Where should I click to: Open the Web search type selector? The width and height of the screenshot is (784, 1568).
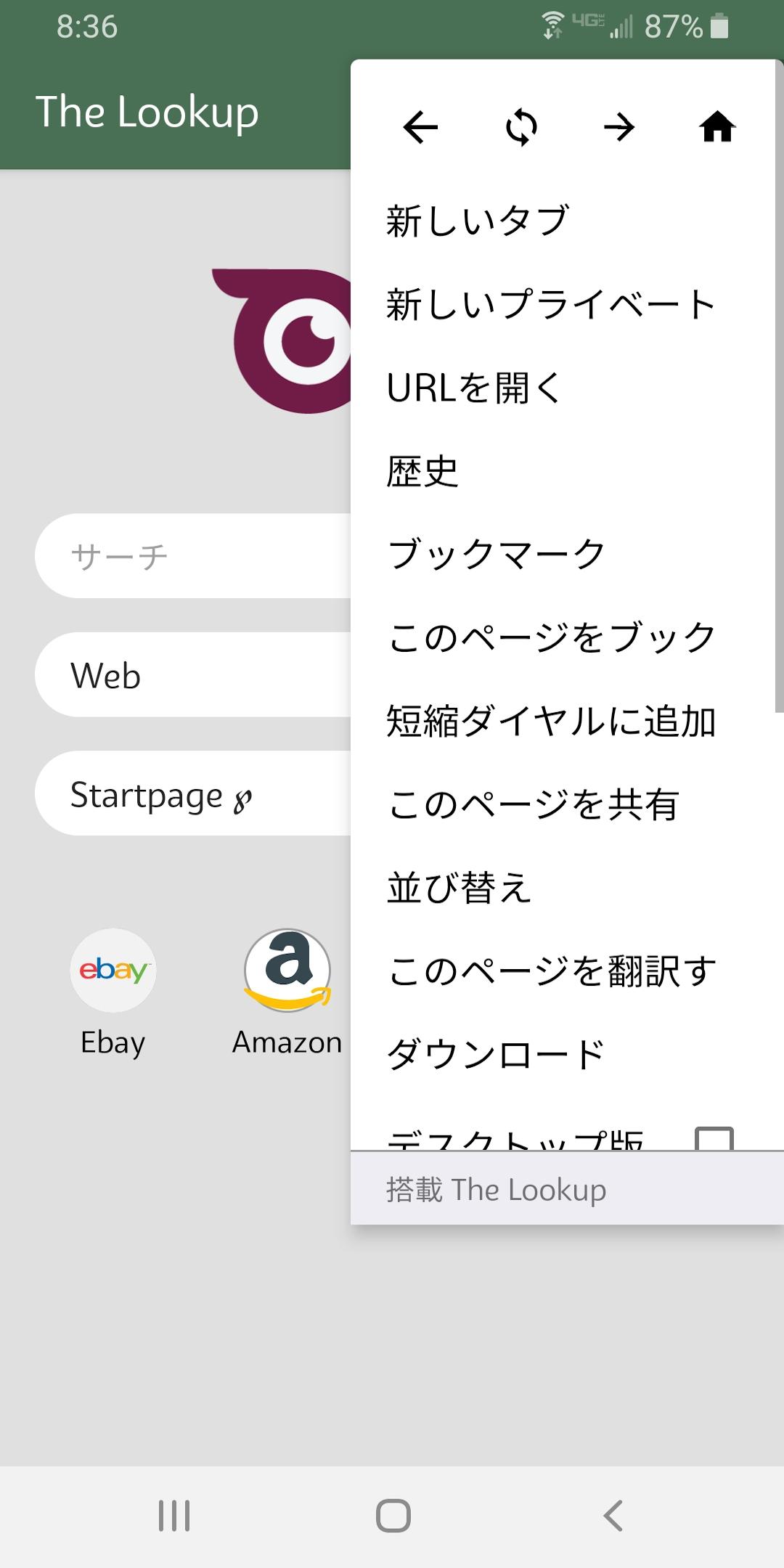[x=193, y=674]
